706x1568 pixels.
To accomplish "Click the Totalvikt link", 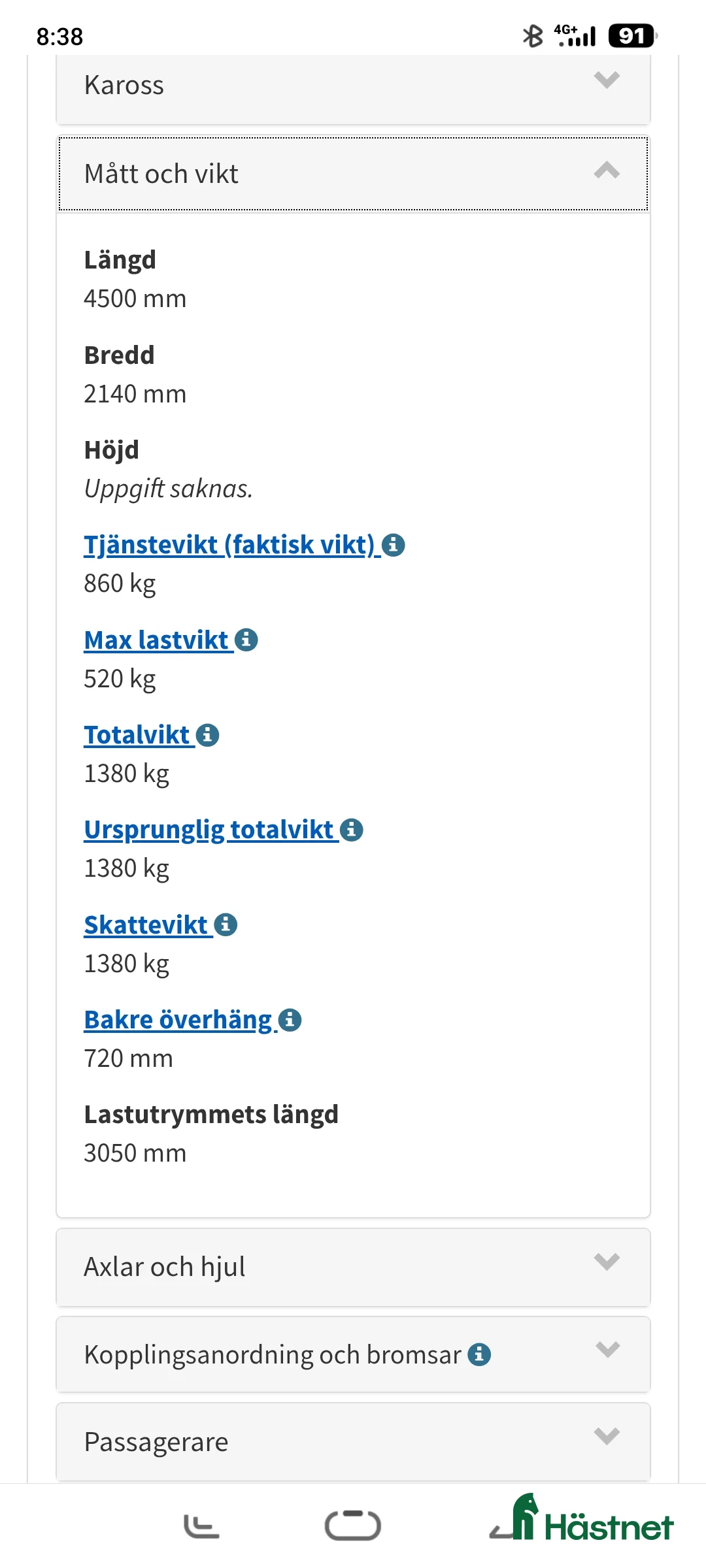I will [137, 734].
